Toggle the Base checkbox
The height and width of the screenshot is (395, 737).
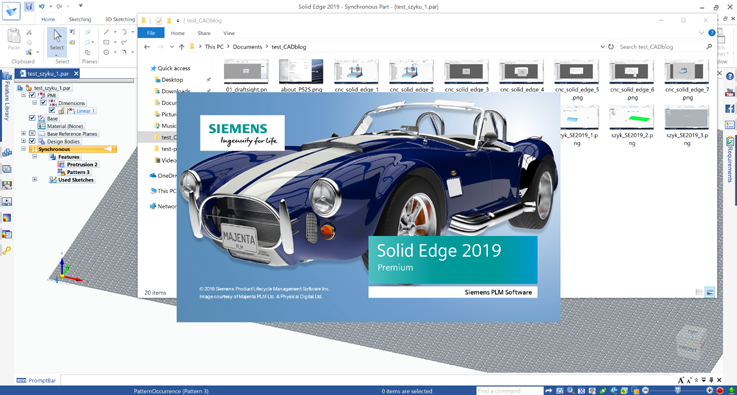coord(32,118)
